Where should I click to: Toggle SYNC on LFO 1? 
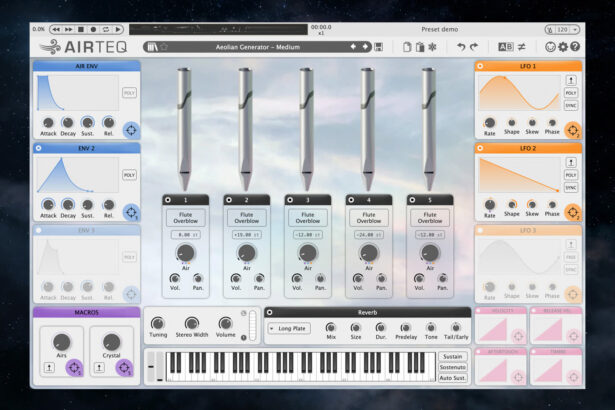(x=571, y=106)
